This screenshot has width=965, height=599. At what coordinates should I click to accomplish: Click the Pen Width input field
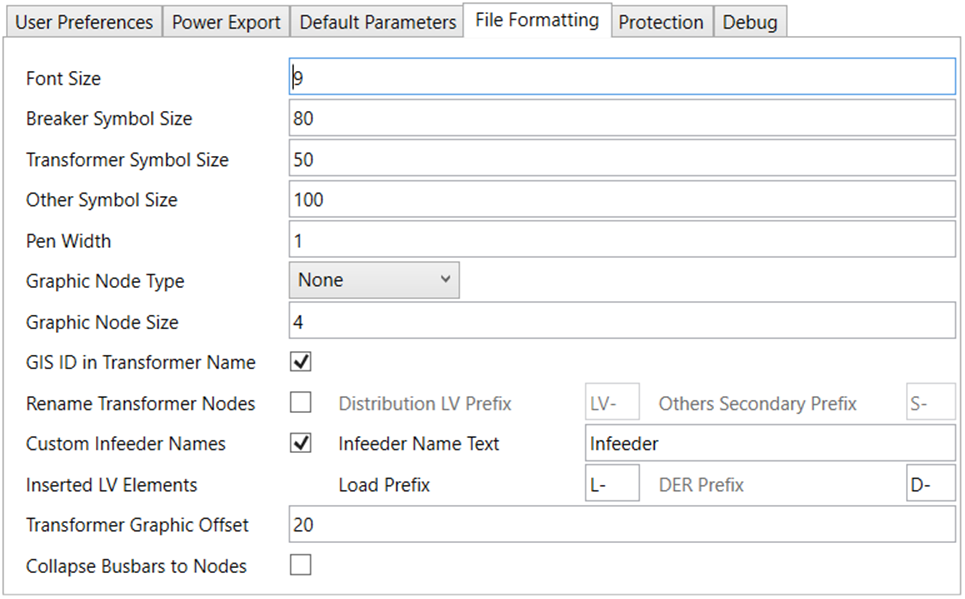pos(620,240)
